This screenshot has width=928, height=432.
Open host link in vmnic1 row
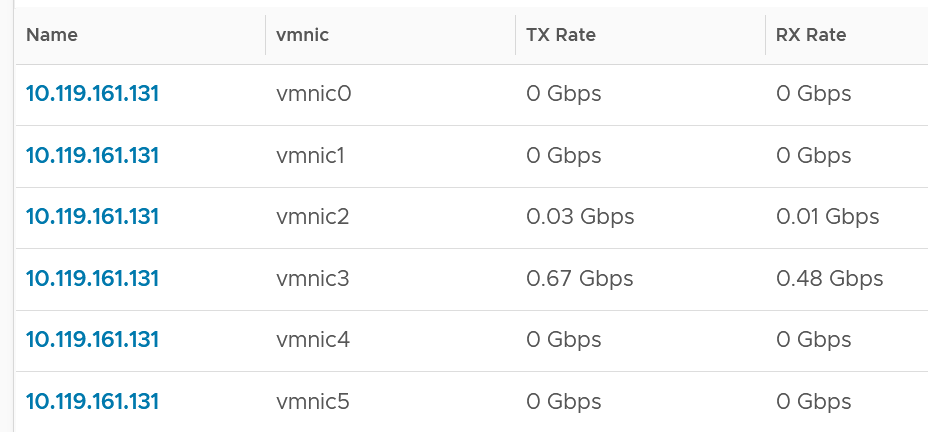92,156
